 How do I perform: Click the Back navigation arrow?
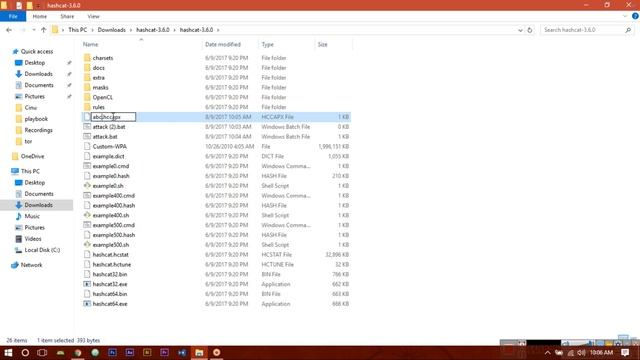point(9,30)
